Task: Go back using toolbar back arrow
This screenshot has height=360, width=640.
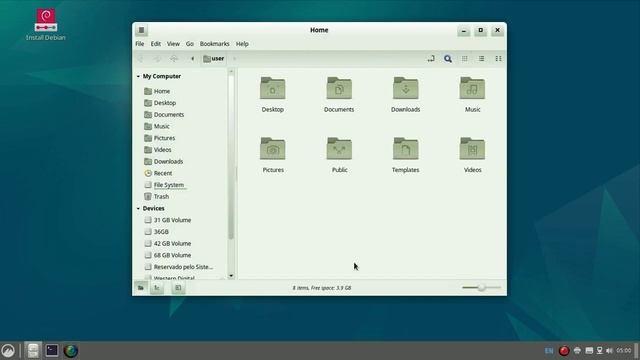Action: pyautogui.click(x=140, y=59)
